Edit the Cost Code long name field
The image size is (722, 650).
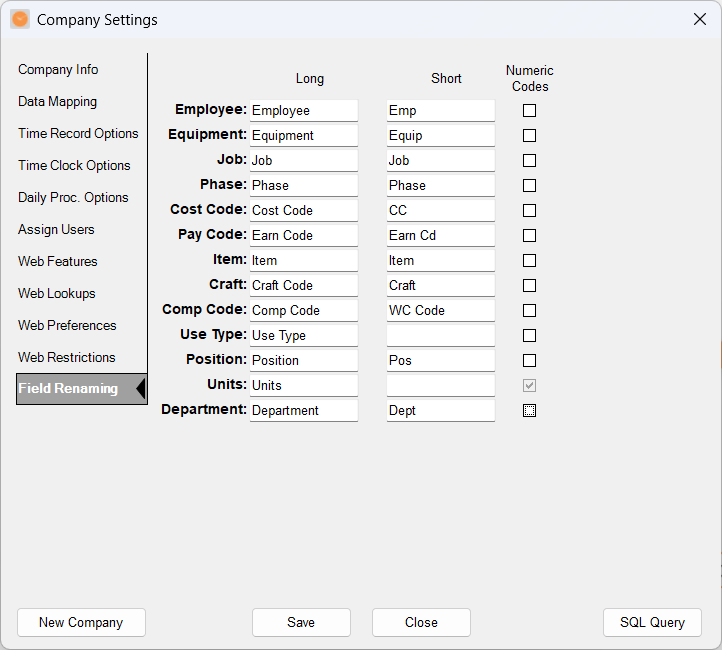click(304, 210)
